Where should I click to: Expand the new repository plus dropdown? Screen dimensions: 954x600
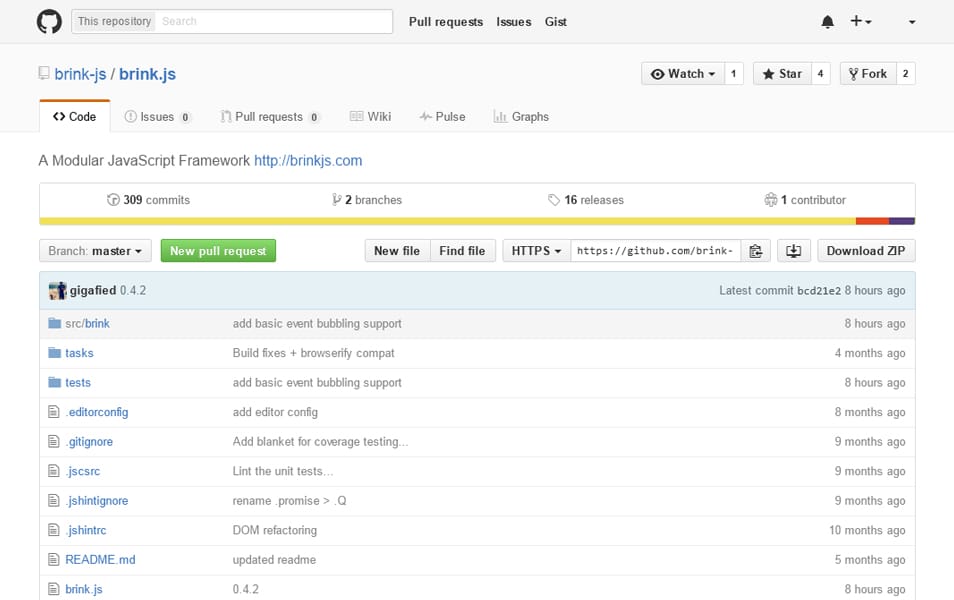coord(862,21)
